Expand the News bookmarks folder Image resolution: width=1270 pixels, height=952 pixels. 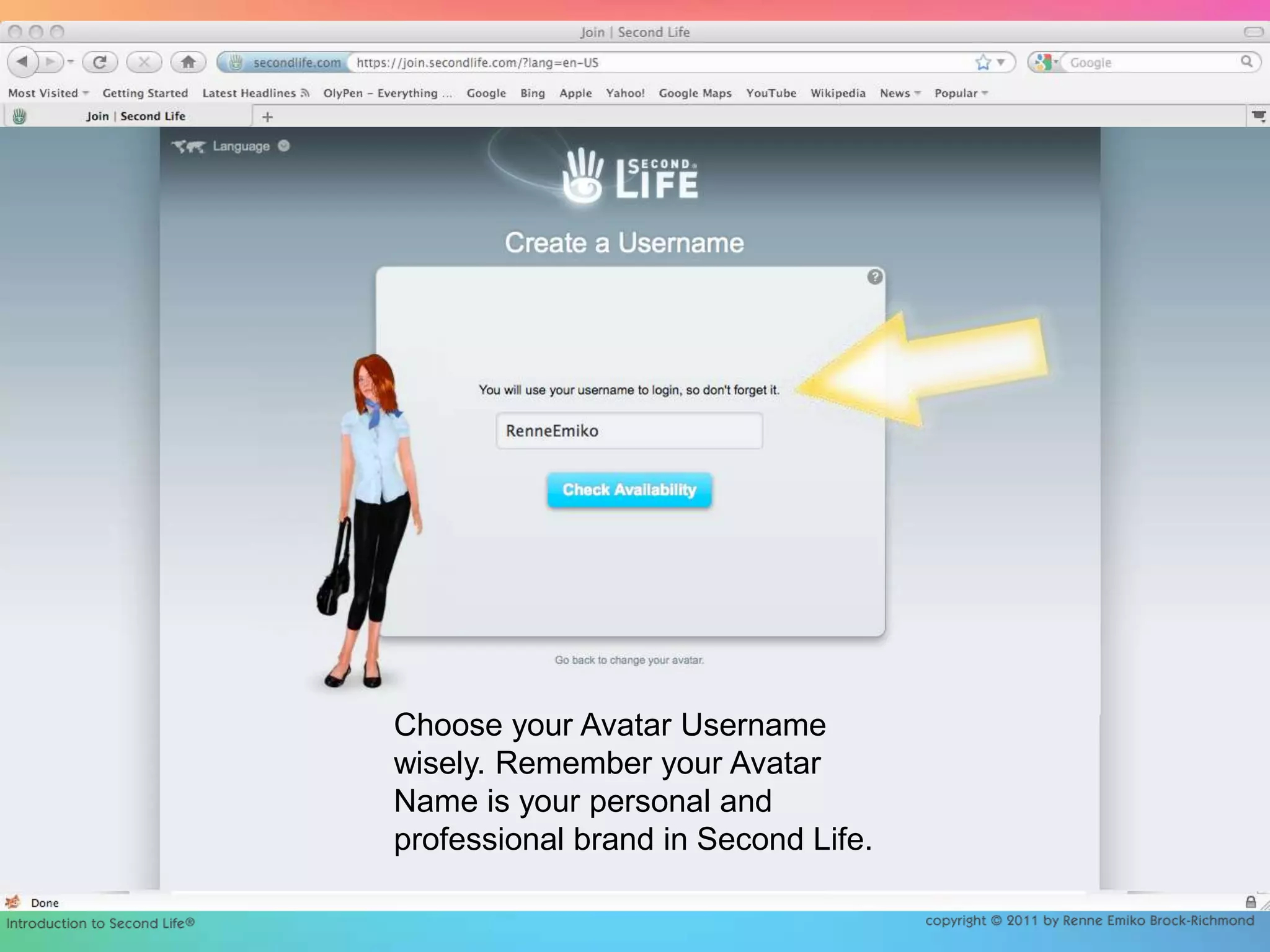[900, 94]
